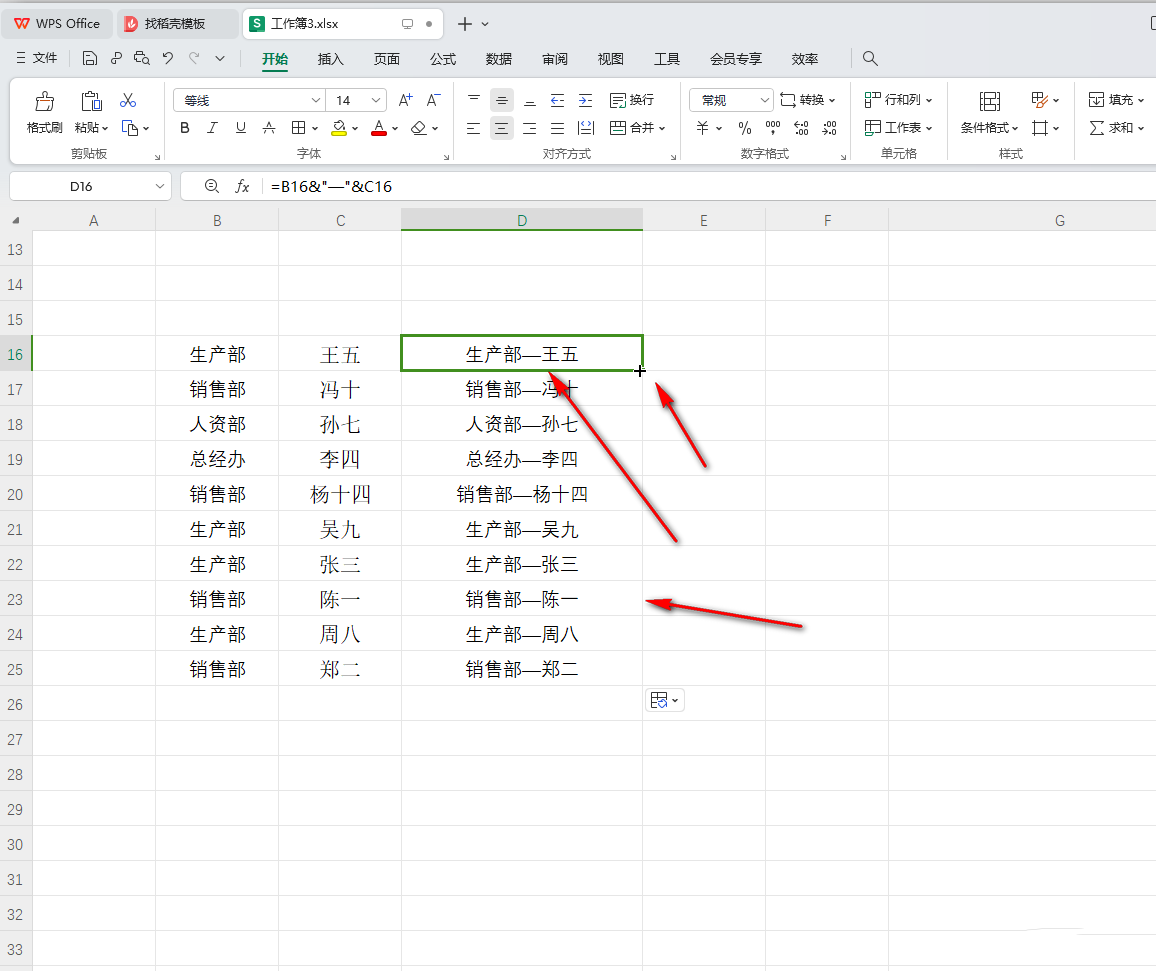
Task: Expand the 行和列 dropdown
Action: (929, 100)
